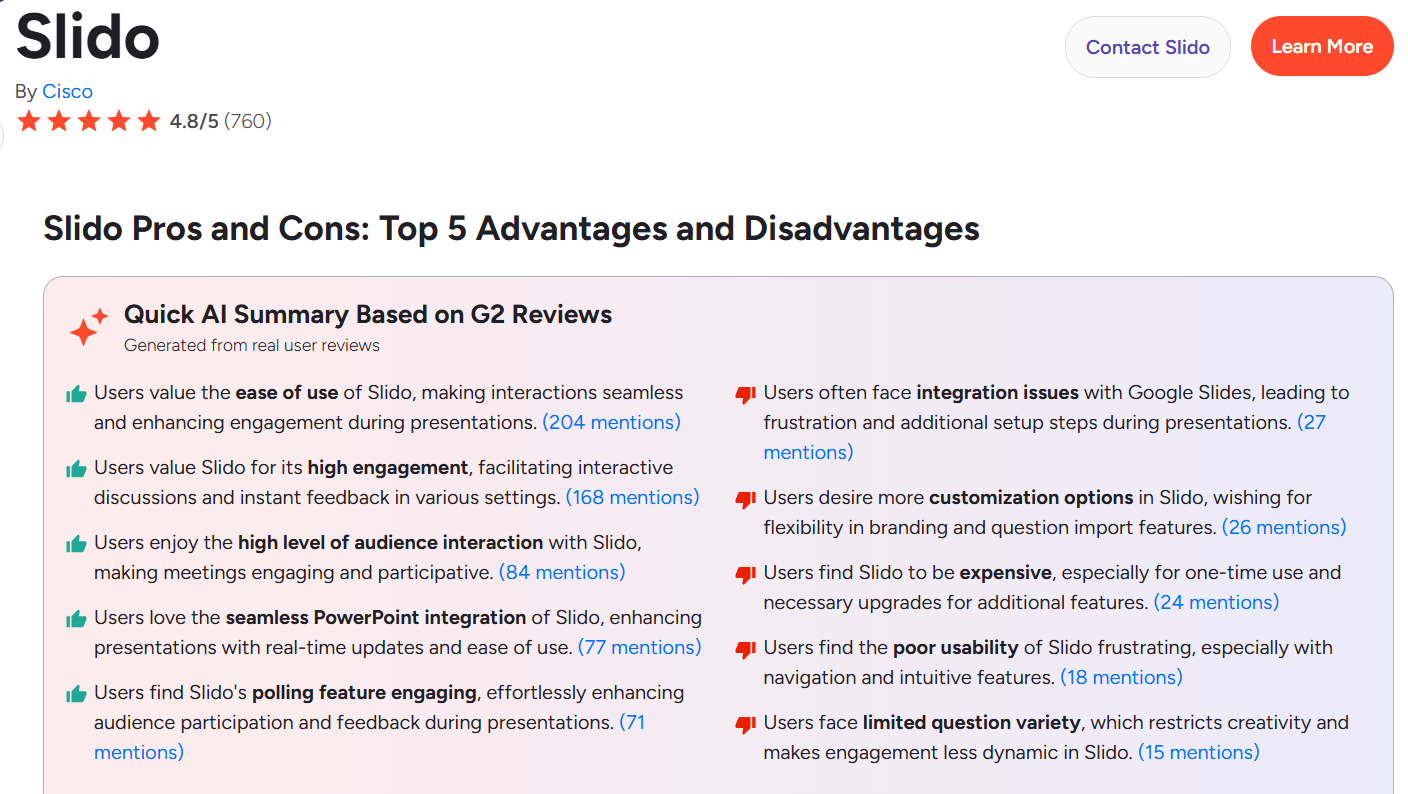Click thumbs-up icon beside PowerPoint integration
This screenshot has width=1408, height=794.
76,619
